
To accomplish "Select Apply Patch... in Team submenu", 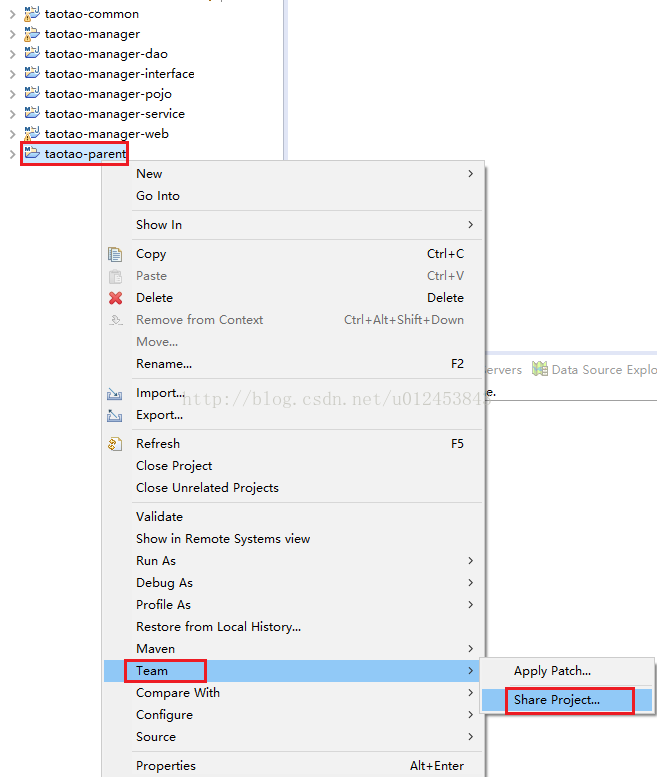I will (x=567, y=671).
